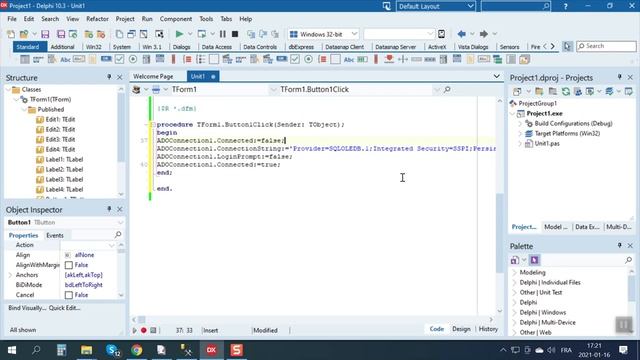Click the New items toolbar icon

coord(11,34)
